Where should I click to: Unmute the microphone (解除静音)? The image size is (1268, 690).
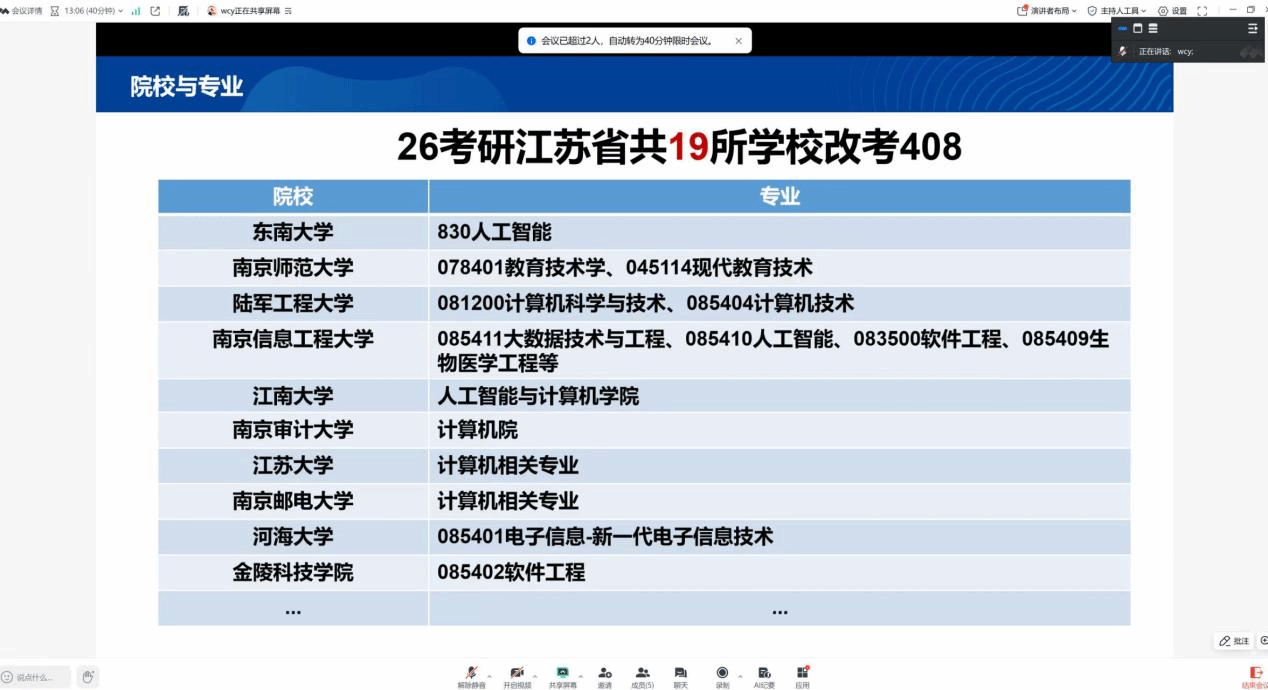coord(471,674)
